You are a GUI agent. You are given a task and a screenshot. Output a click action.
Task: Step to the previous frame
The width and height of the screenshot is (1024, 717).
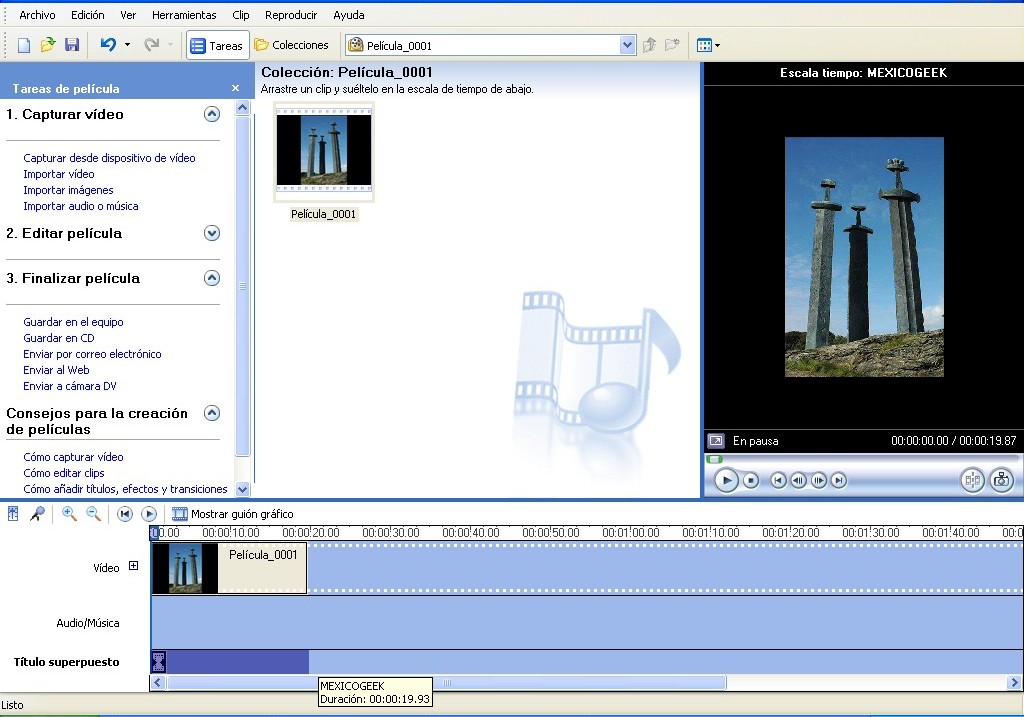point(798,481)
